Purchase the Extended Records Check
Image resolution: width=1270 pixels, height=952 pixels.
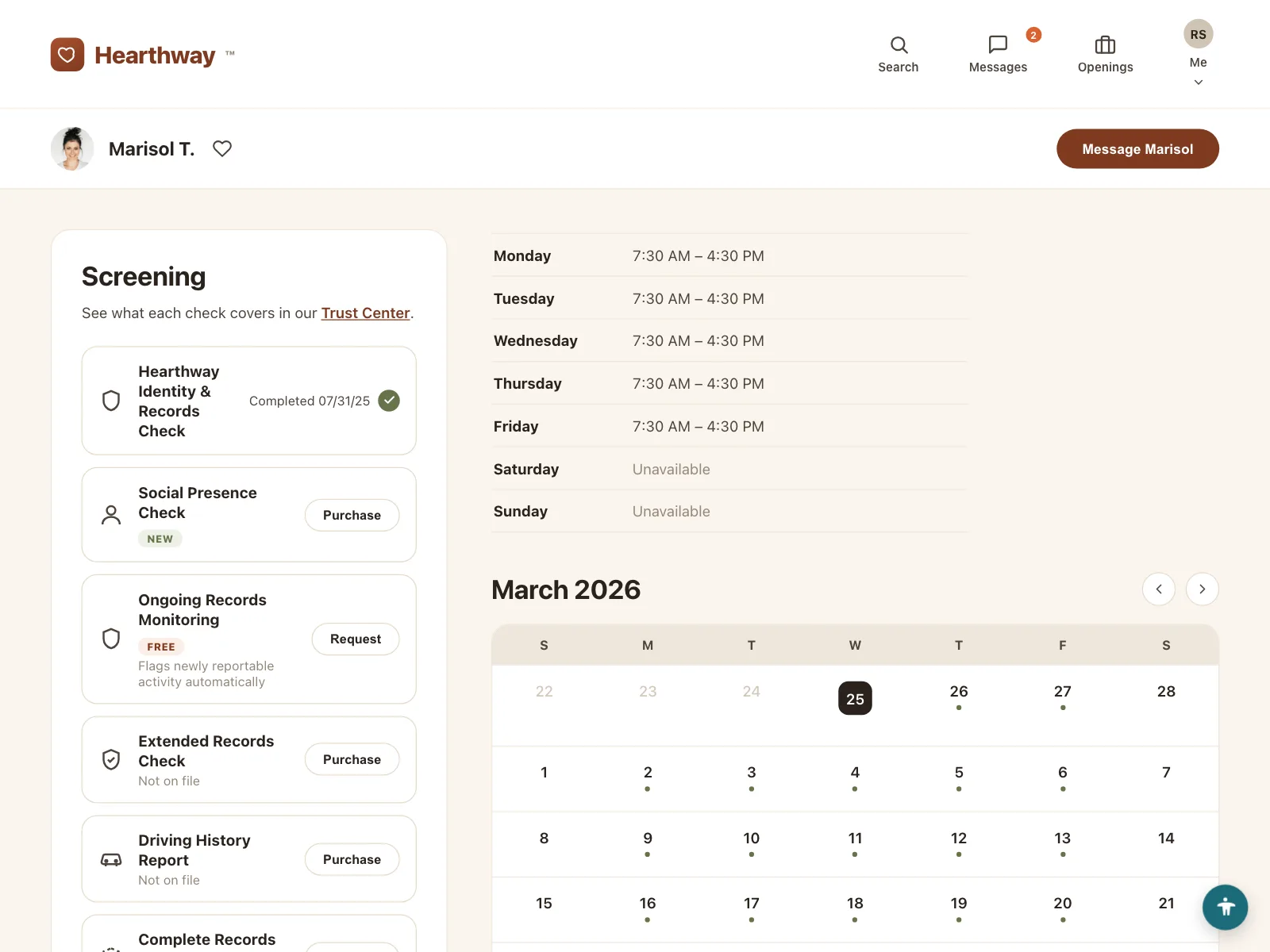[352, 759]
